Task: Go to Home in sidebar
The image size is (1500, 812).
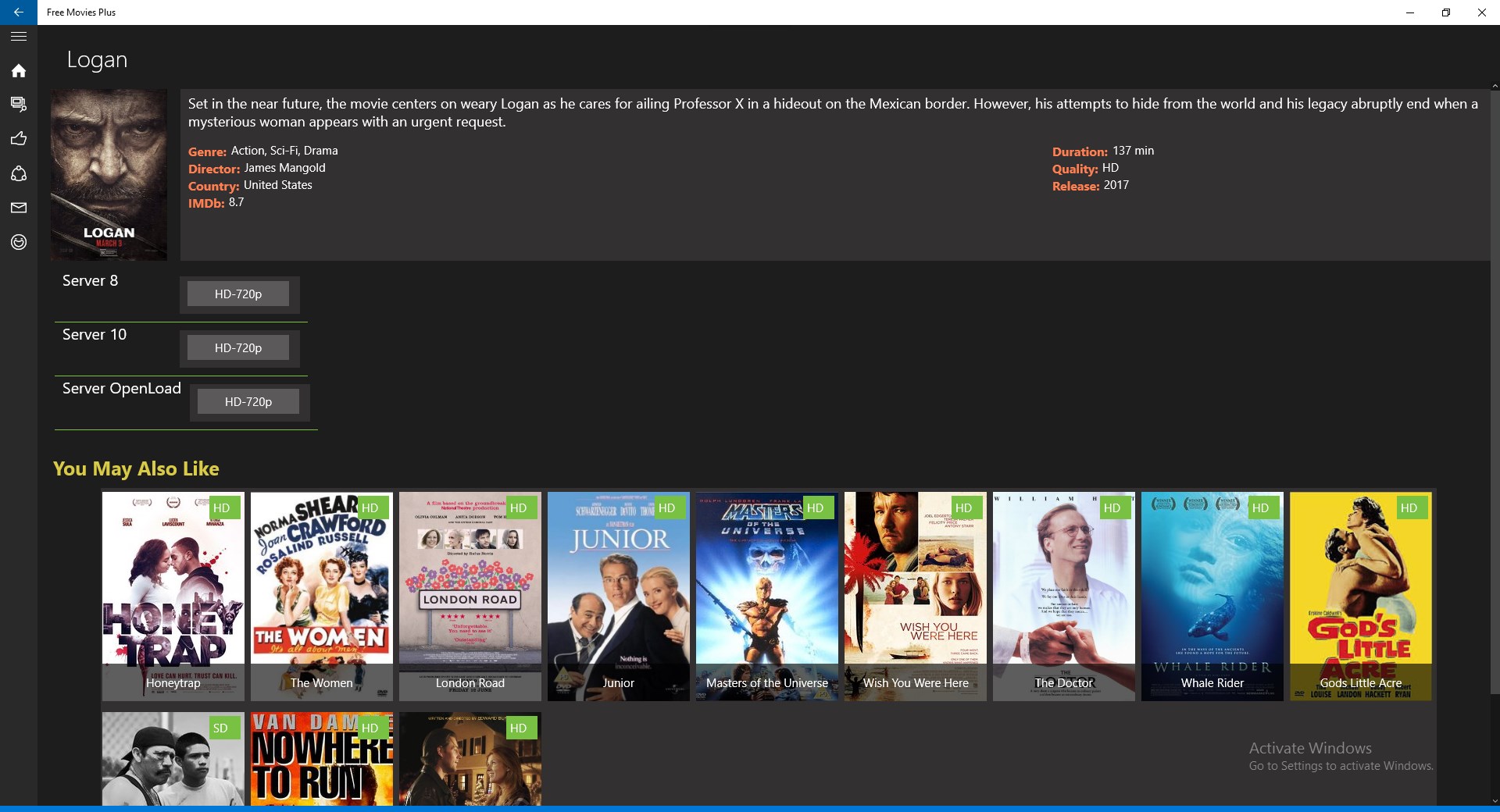Action: point(19,71)
